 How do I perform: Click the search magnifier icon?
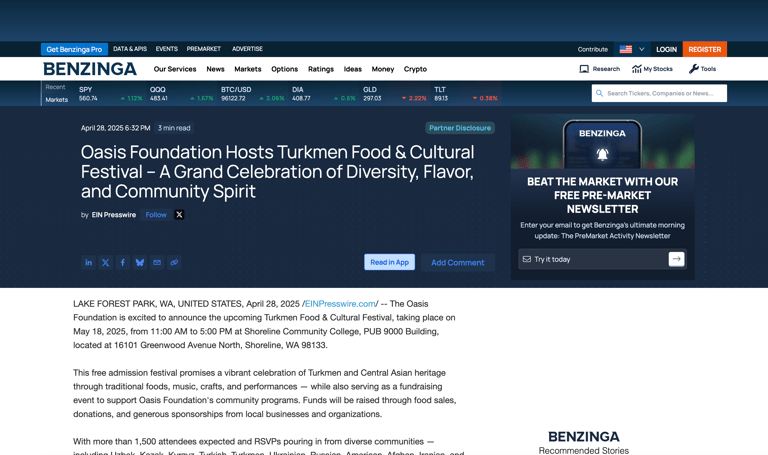600,93
